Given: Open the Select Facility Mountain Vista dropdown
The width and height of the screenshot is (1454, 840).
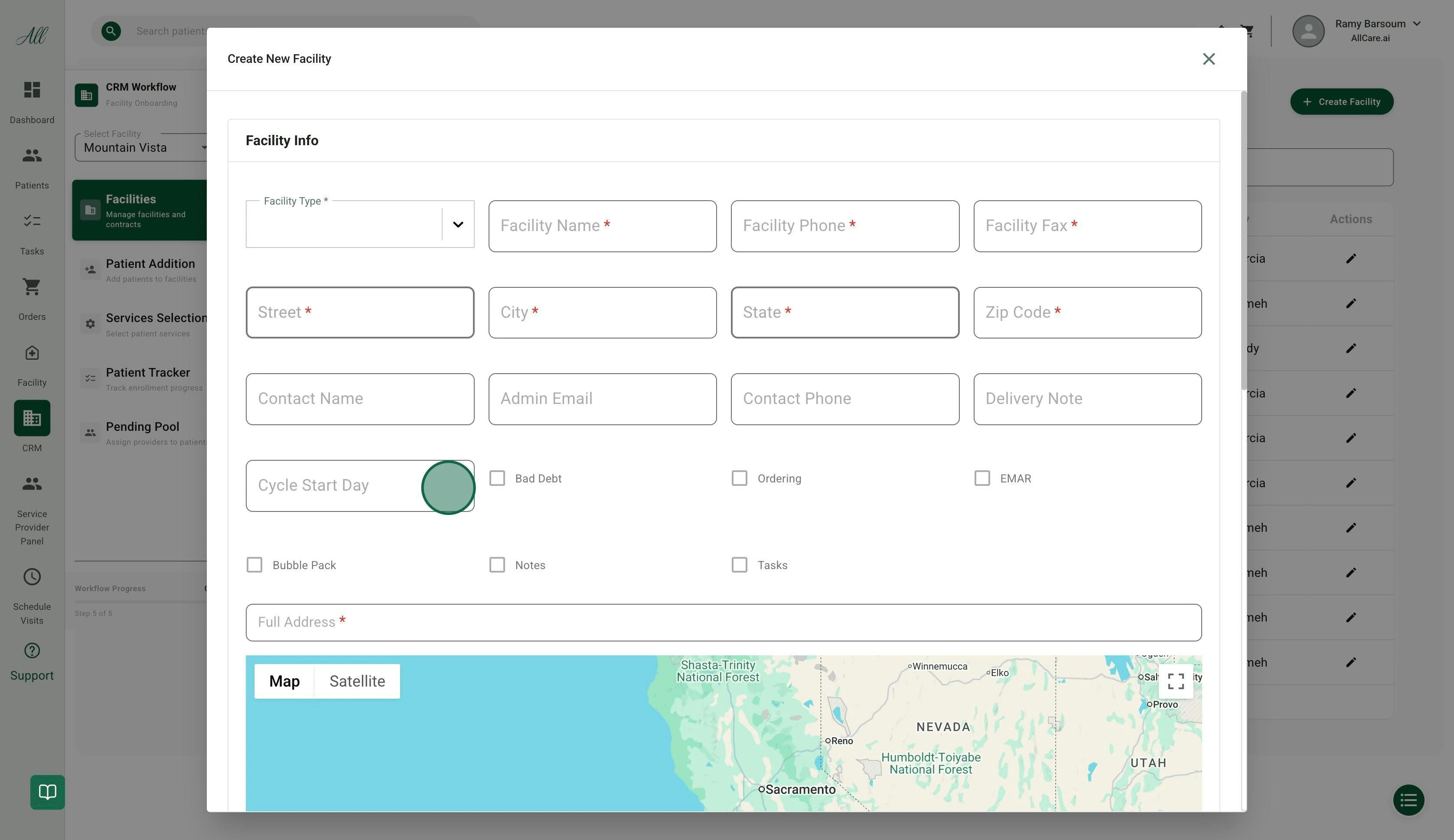Looking at the screenshot, I should point(141,148).
